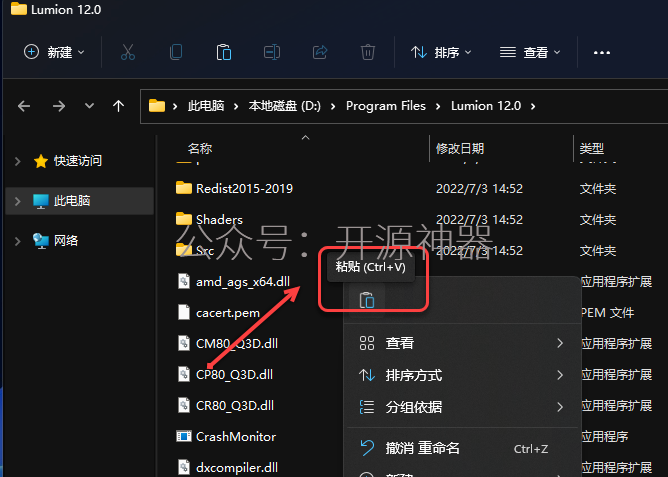Click Program Files in address bar

(x=386, y=106)
